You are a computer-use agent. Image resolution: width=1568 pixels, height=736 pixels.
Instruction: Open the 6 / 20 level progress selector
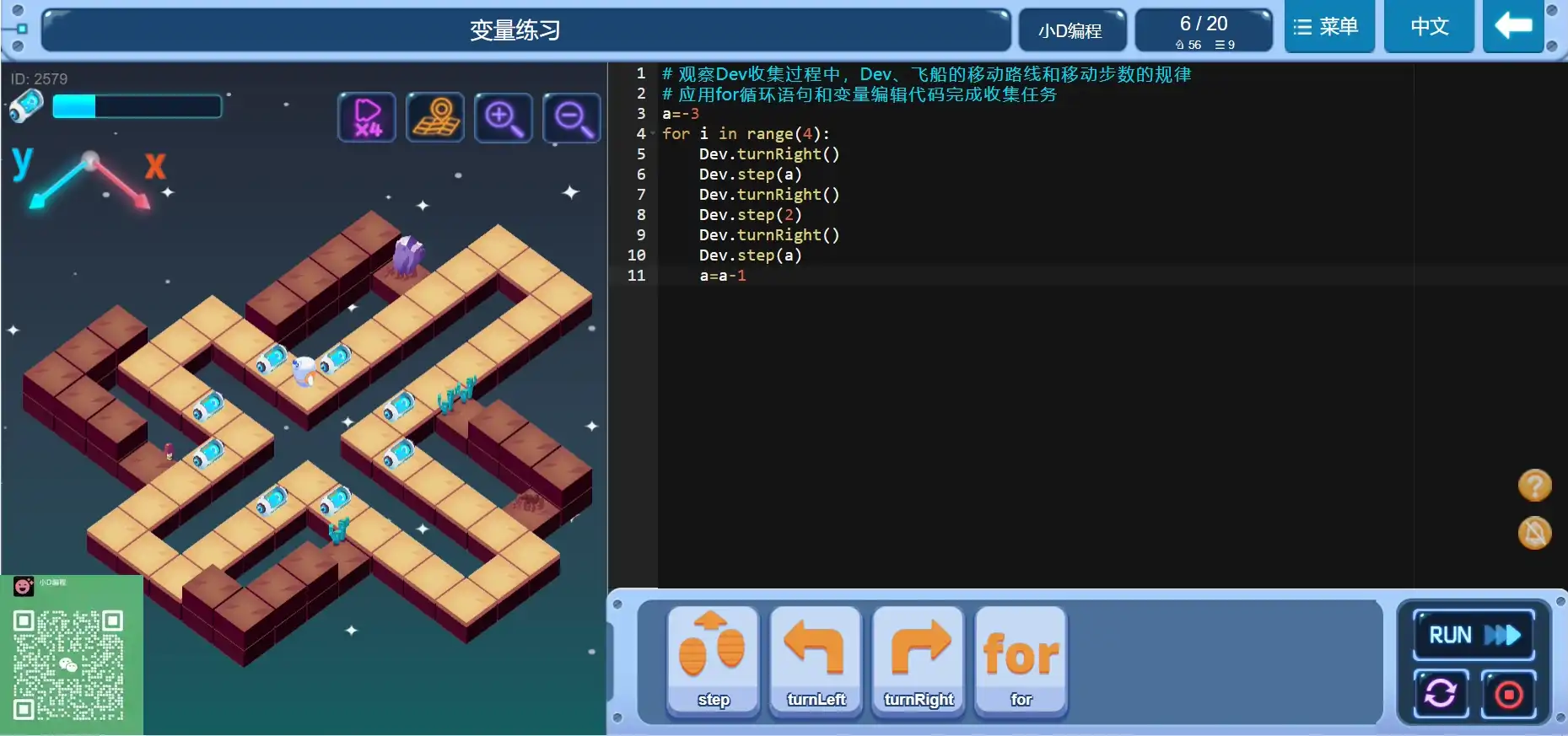[x=1204, y=31]
